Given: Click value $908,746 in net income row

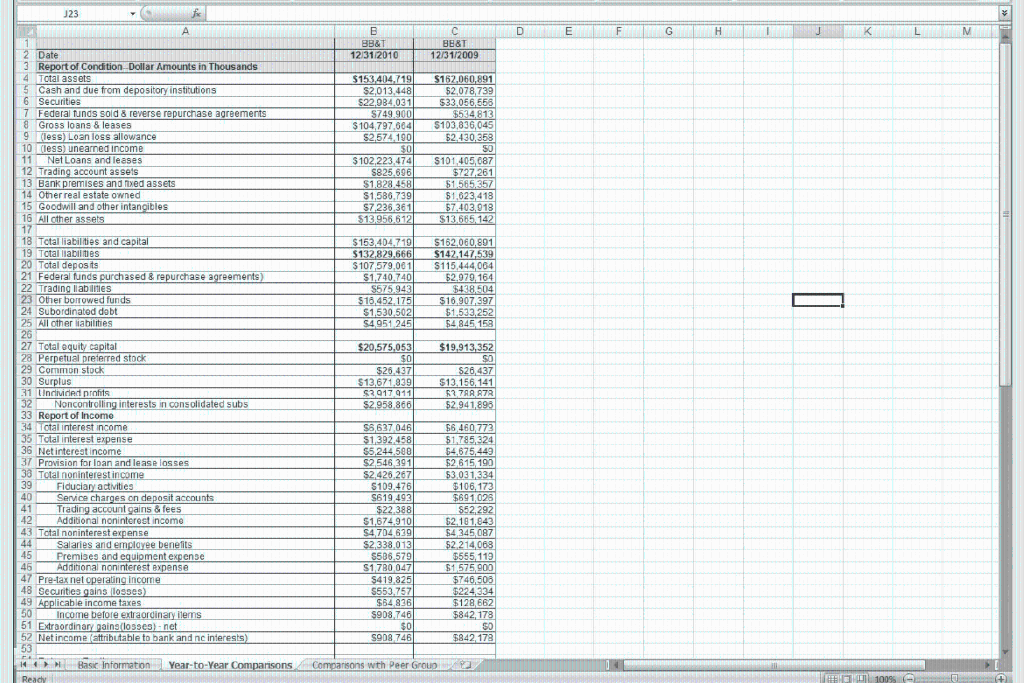Looking at the screenshot, I should (x=391, y=638).
